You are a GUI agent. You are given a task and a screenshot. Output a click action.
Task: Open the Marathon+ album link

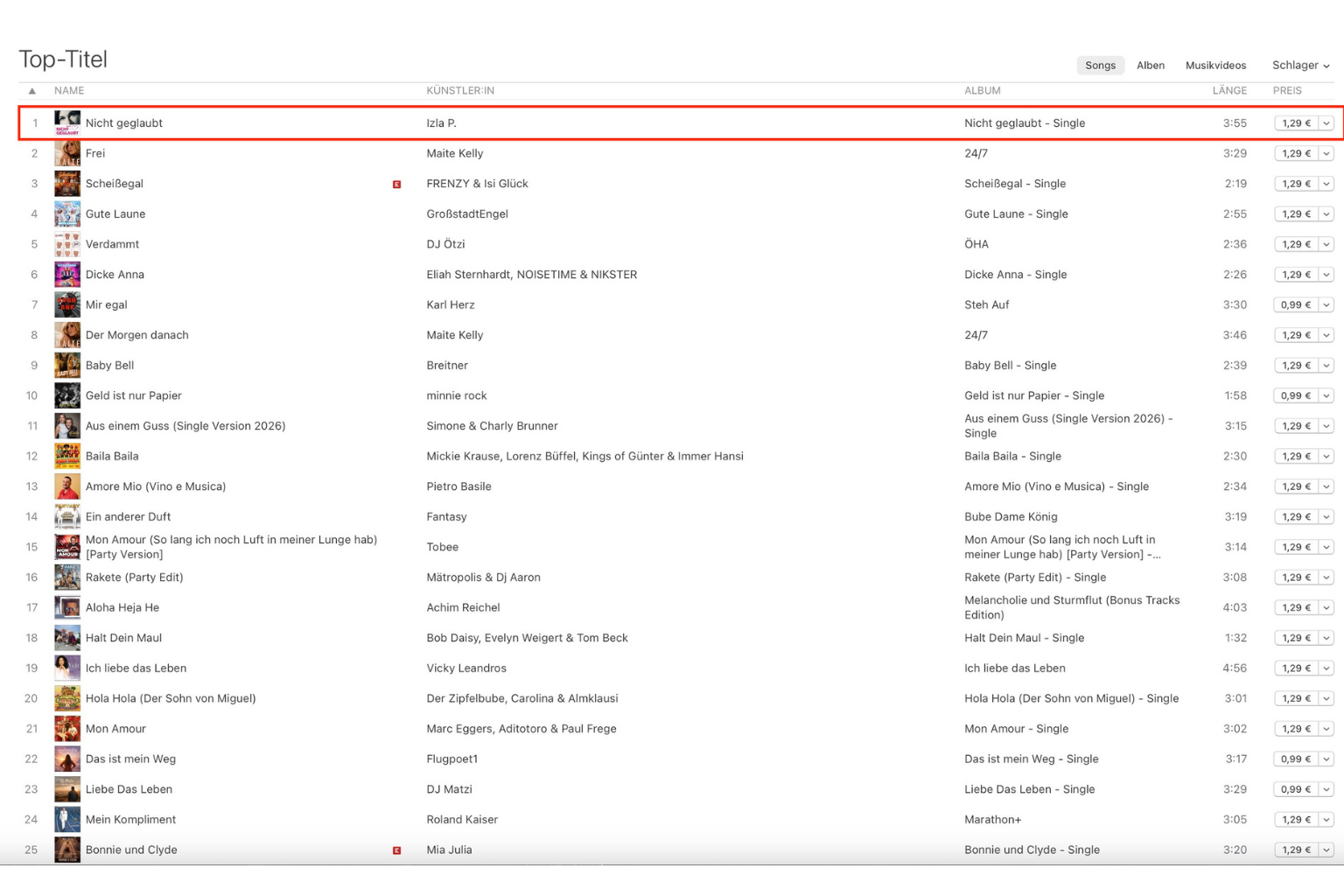point(992,820)
